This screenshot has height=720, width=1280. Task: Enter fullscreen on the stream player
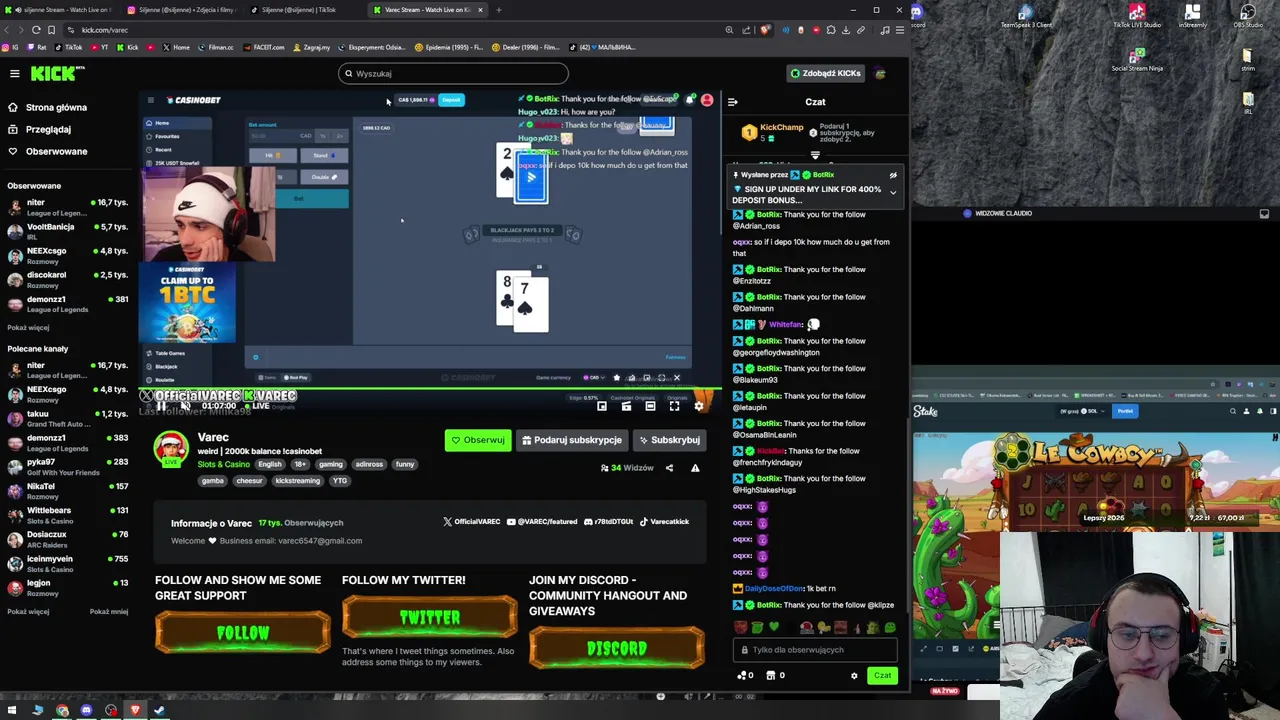674,406
